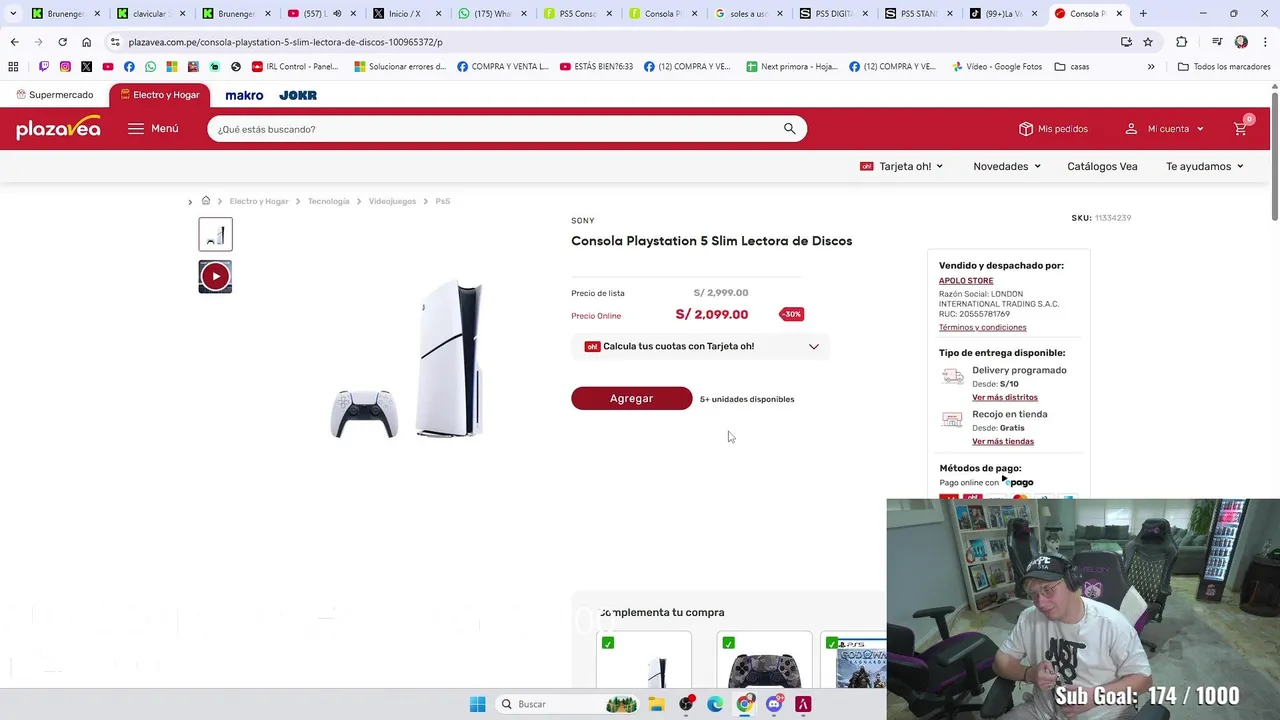Expand Mi cuenta dropdown
Image resolution: width=1280 pixels, height=720 pixels.
pyautogui.click(x=1165, y=128)
